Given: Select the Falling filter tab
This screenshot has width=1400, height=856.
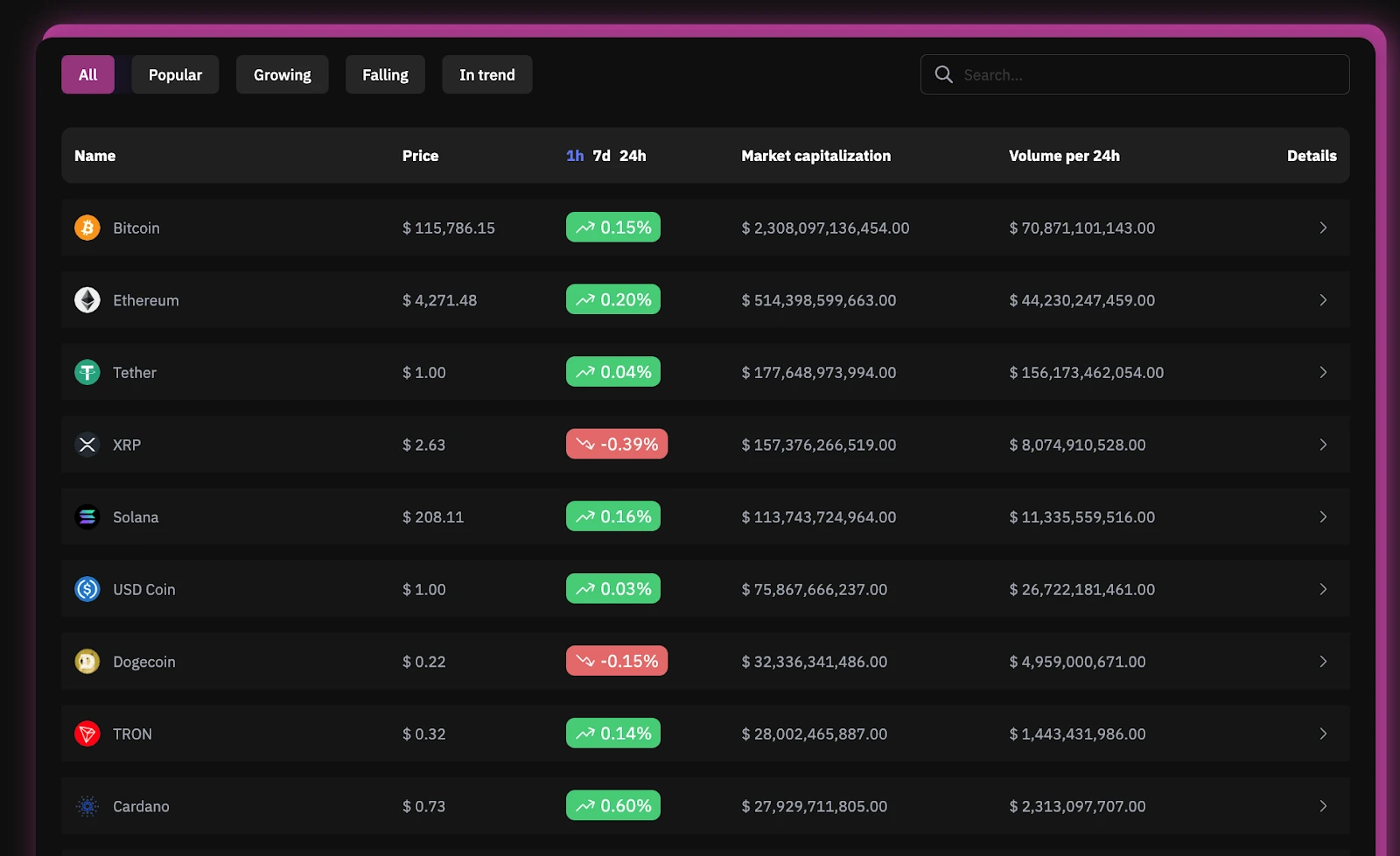Looking at the screenshot, I should (x=385, y=75).
